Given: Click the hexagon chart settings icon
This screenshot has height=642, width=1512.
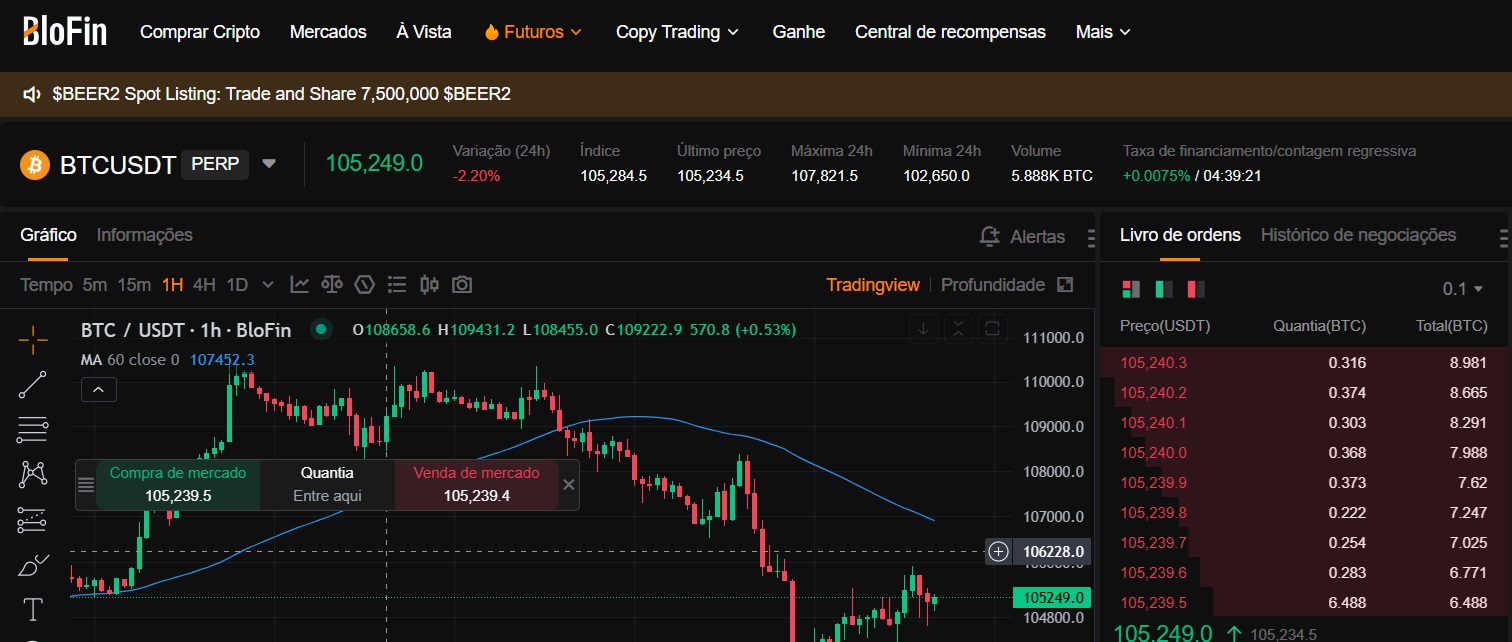Looking at the screenshot, I should (x=364, y=285).
